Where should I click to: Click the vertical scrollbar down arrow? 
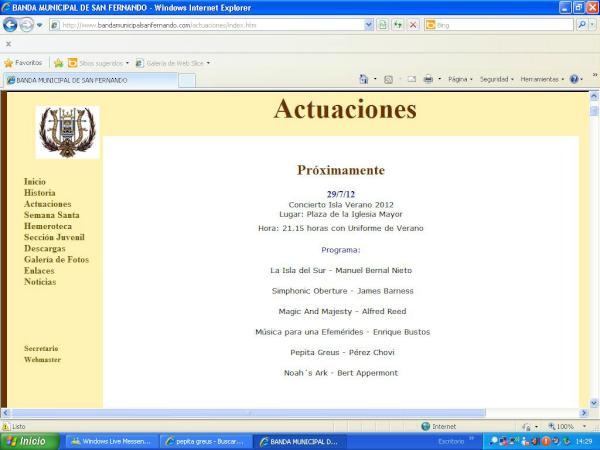(594, 403)
